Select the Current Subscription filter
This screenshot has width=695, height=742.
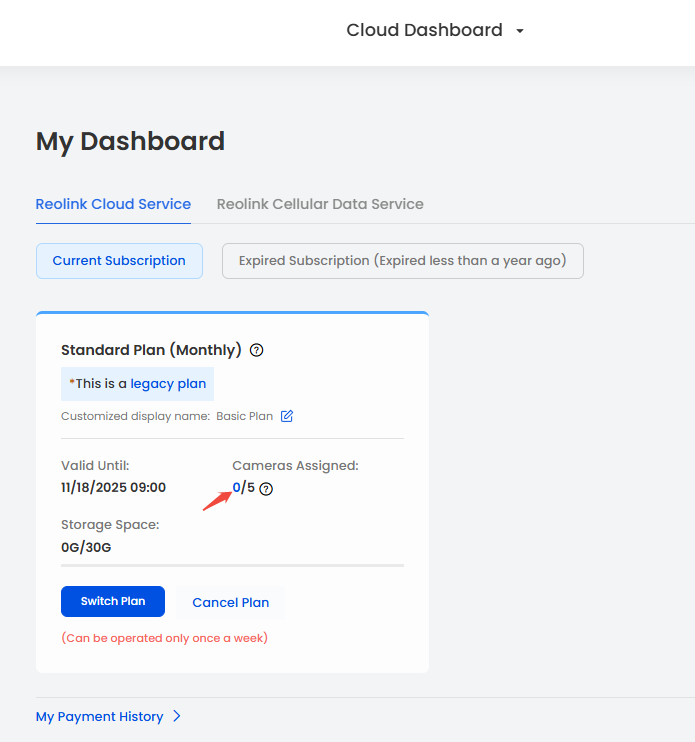pyautogui.click(x=119, y=261)
